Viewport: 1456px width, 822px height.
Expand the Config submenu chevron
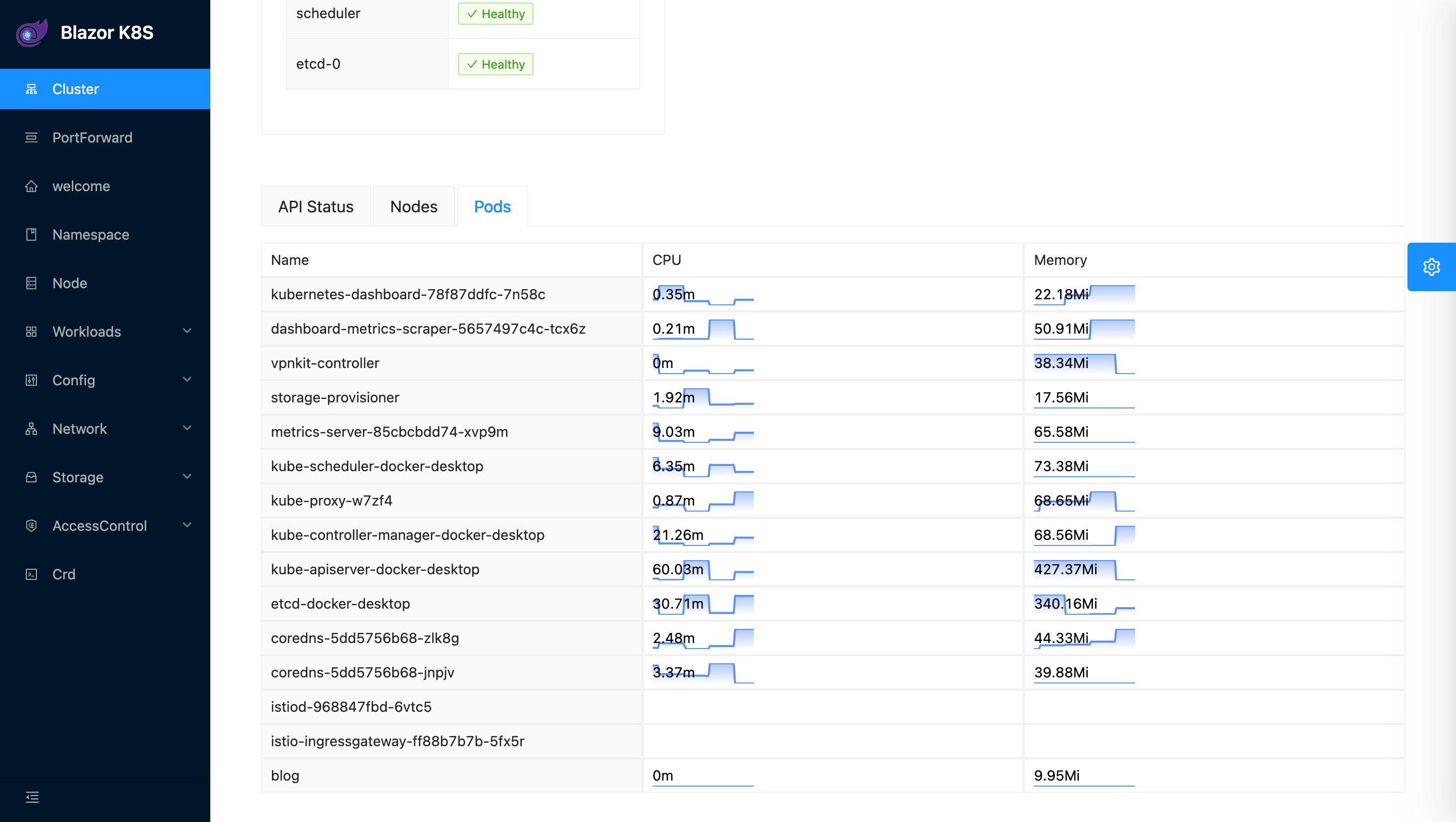tap(187, 379)
